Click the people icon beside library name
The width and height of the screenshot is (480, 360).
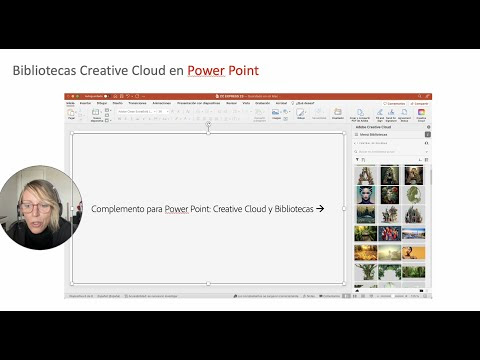tap(426, 143)
